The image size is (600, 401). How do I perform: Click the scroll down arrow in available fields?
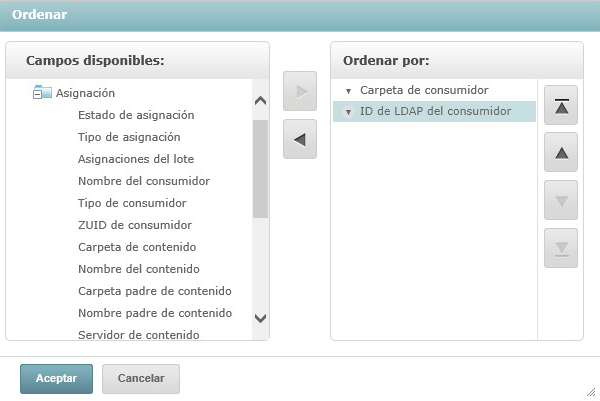click(x=260, y=318)
